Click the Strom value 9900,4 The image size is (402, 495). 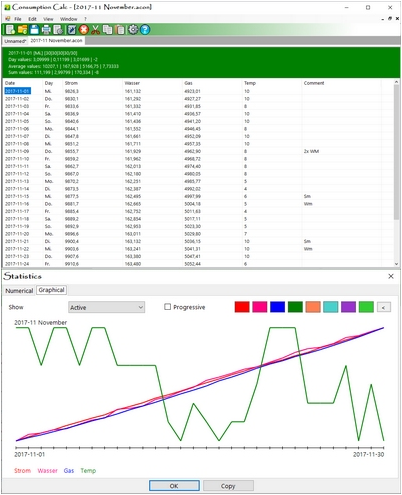(x=72, y=241)
